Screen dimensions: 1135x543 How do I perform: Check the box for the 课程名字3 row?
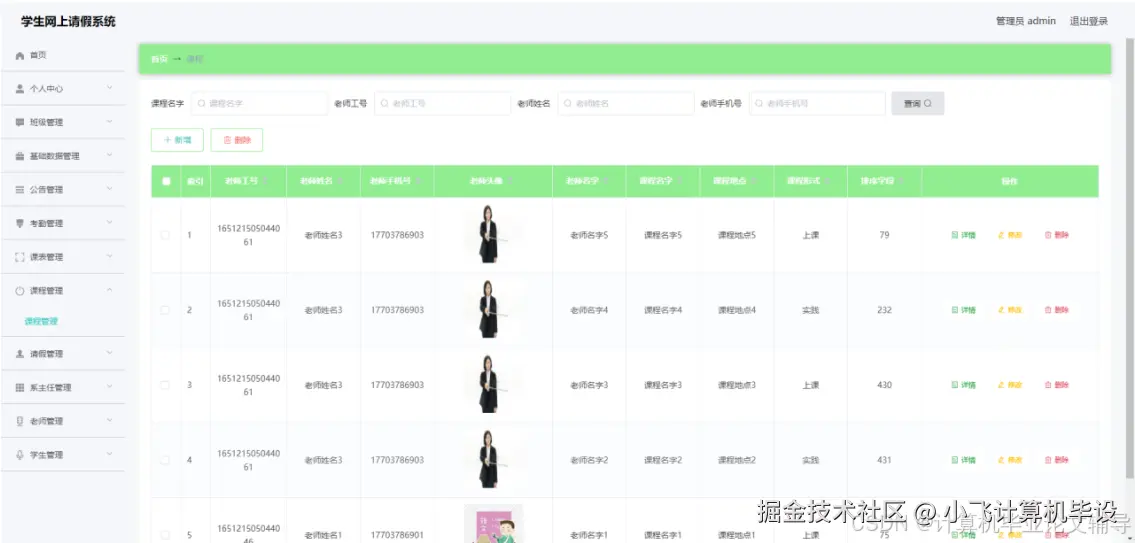pyautogui.click(x=165, y=385)
